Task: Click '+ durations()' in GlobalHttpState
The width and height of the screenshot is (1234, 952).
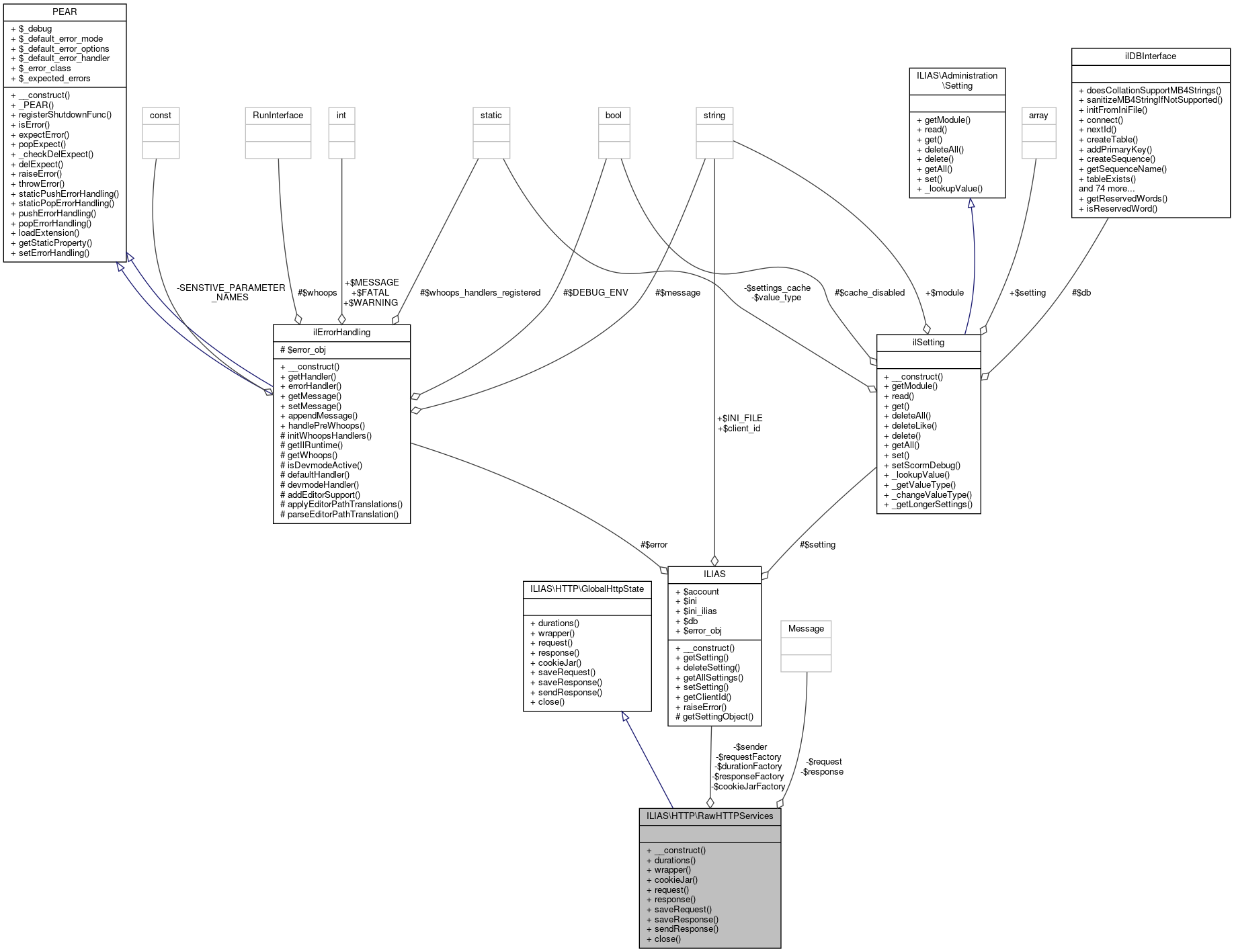Action: pos(554,623)
